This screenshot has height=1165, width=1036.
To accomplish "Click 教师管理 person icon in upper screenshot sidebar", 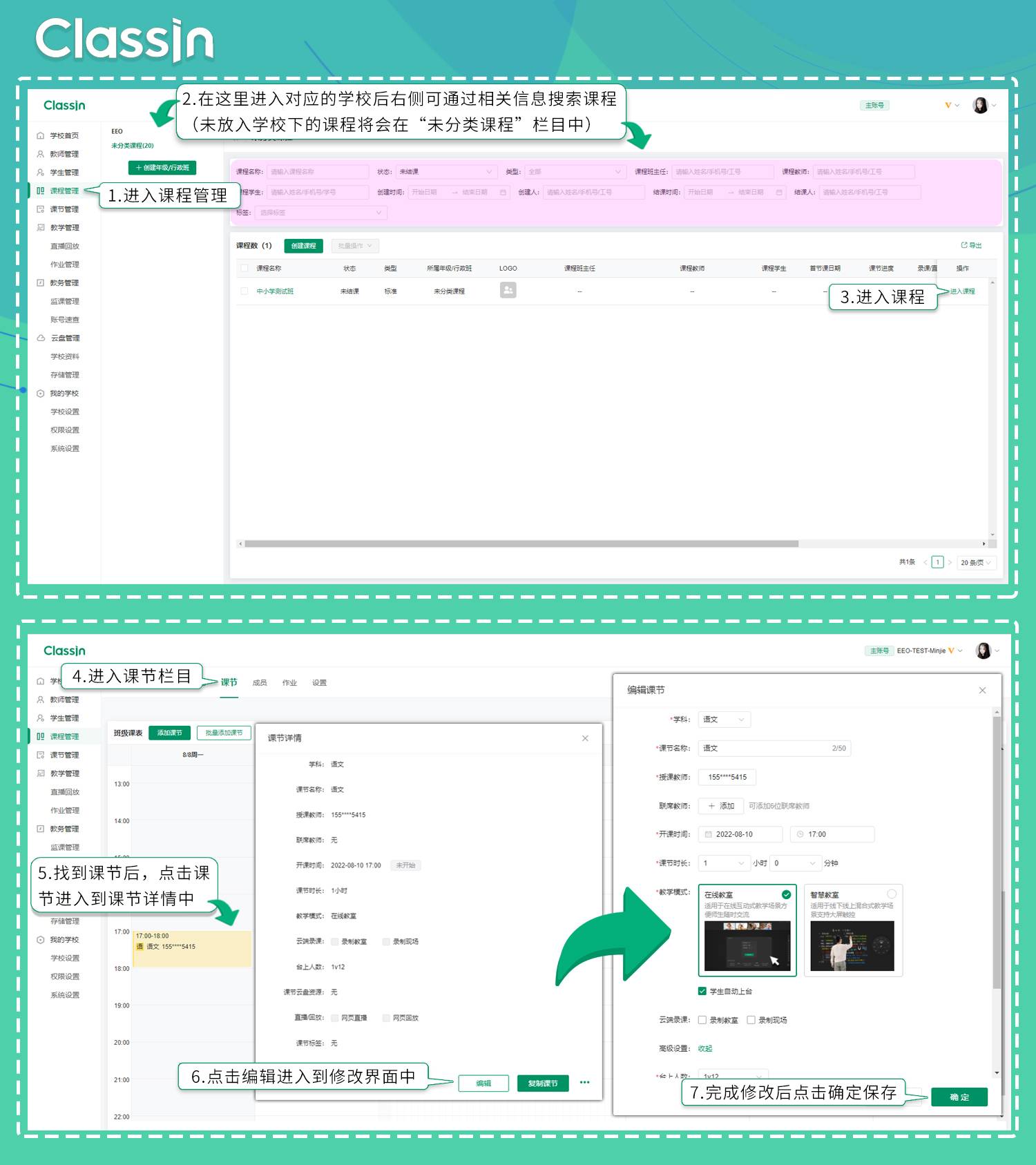I will (41, 154).
